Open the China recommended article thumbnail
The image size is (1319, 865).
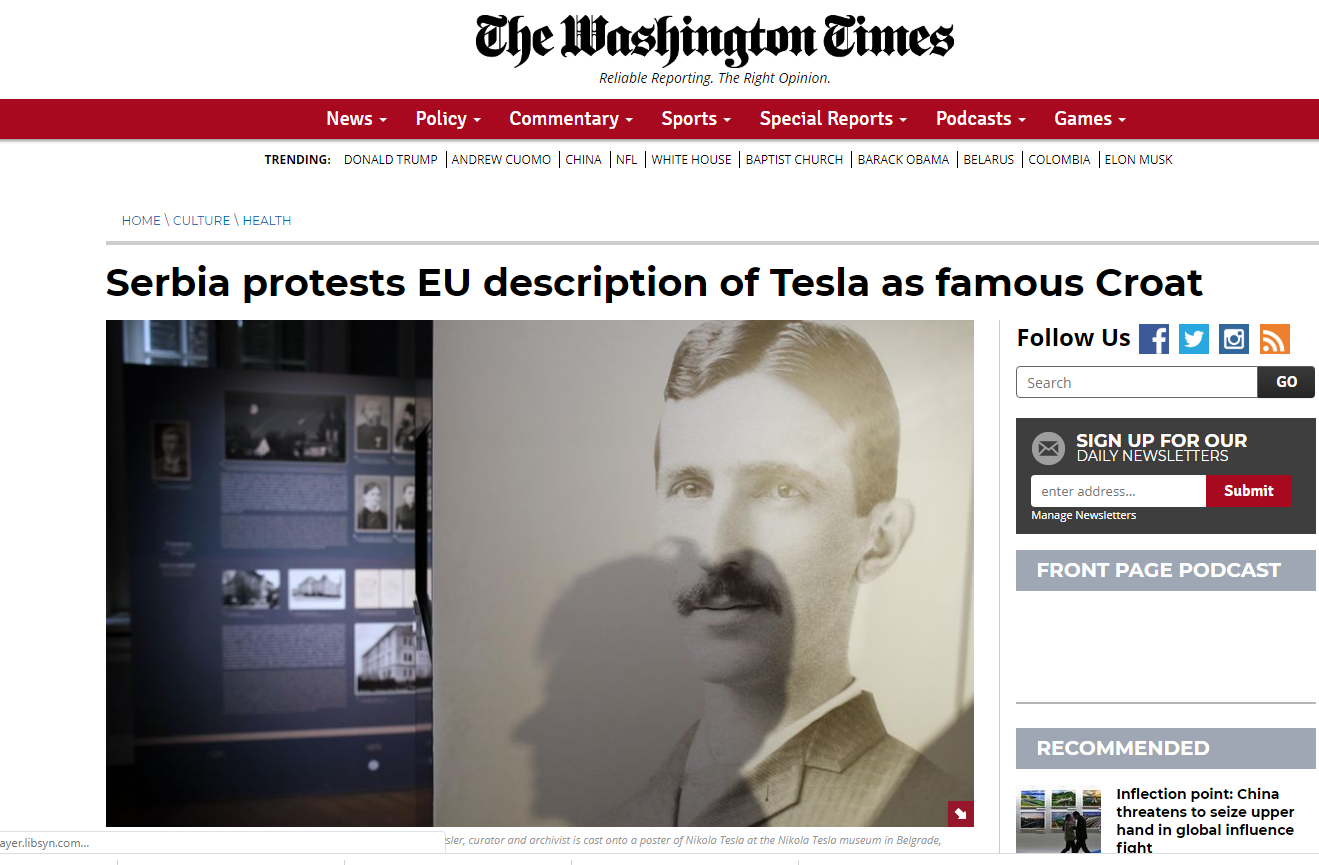click(1059, 821)
